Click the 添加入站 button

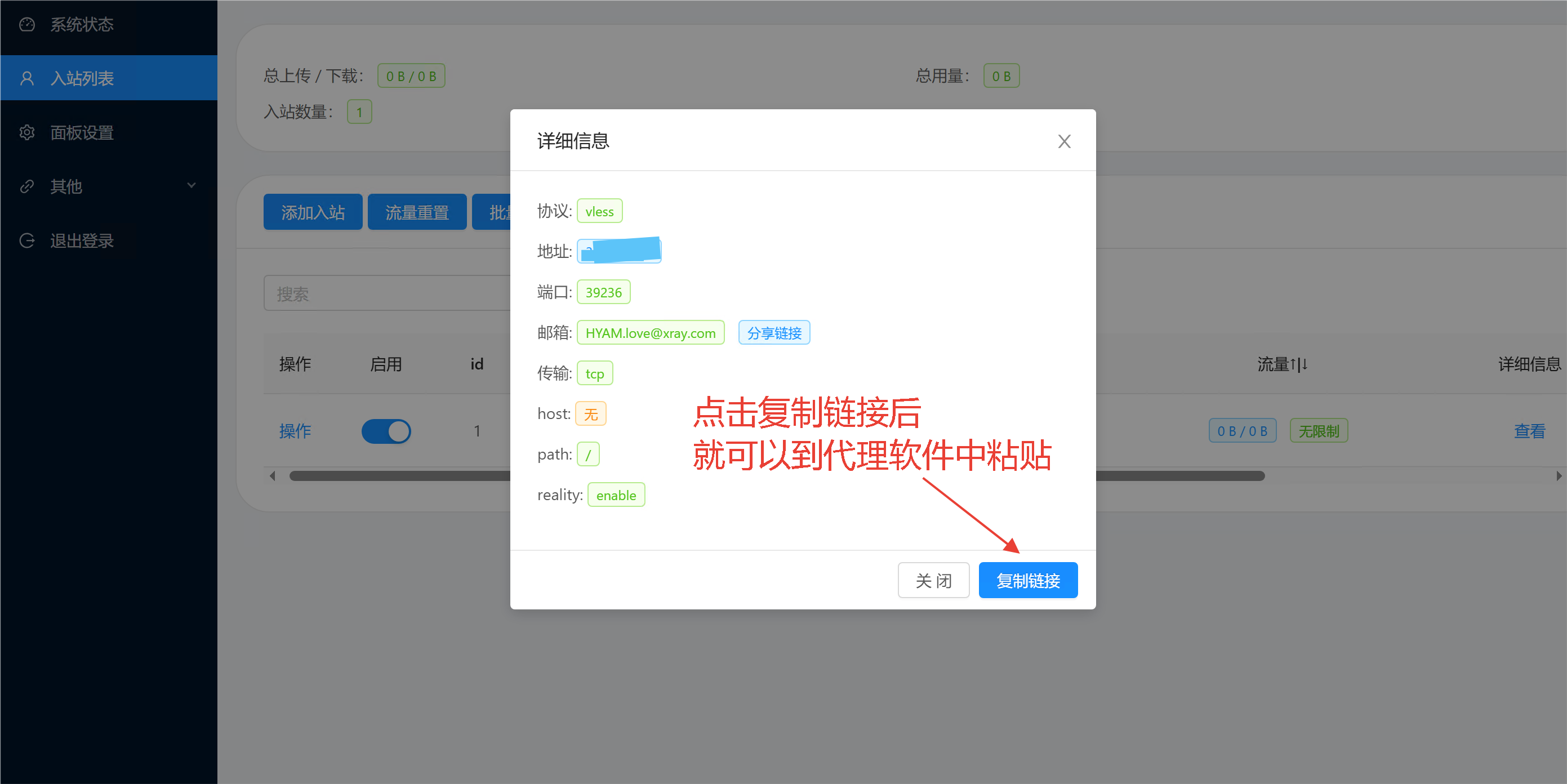(313, 212)
